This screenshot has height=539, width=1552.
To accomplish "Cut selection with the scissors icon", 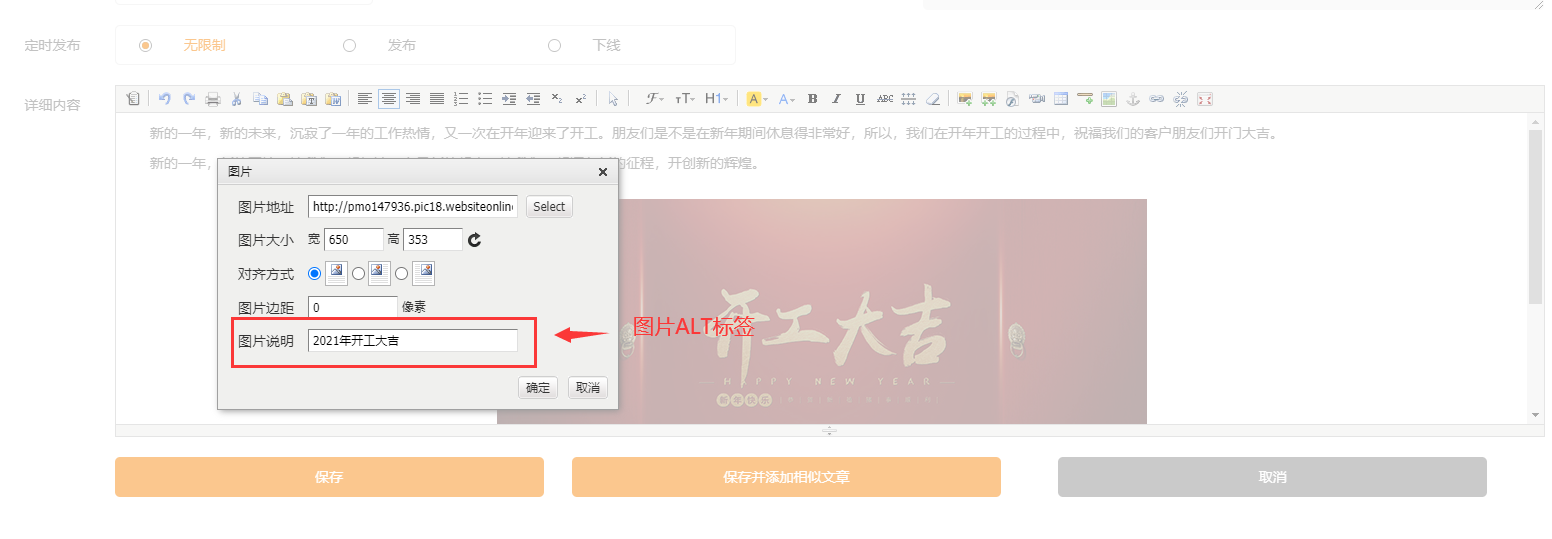I will (x=237, y=99).
